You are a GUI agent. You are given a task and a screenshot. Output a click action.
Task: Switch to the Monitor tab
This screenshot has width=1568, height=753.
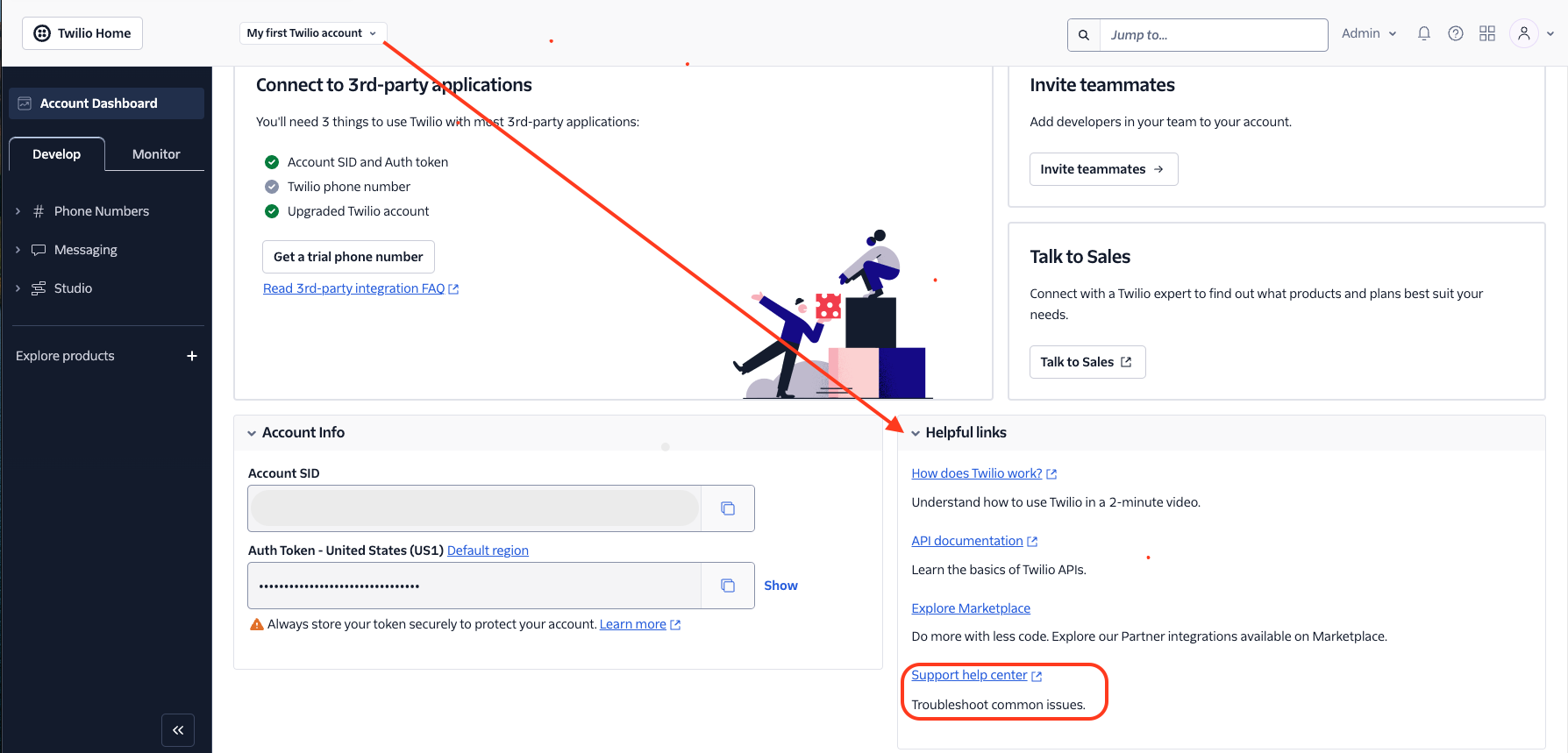(x=156, y=154)
